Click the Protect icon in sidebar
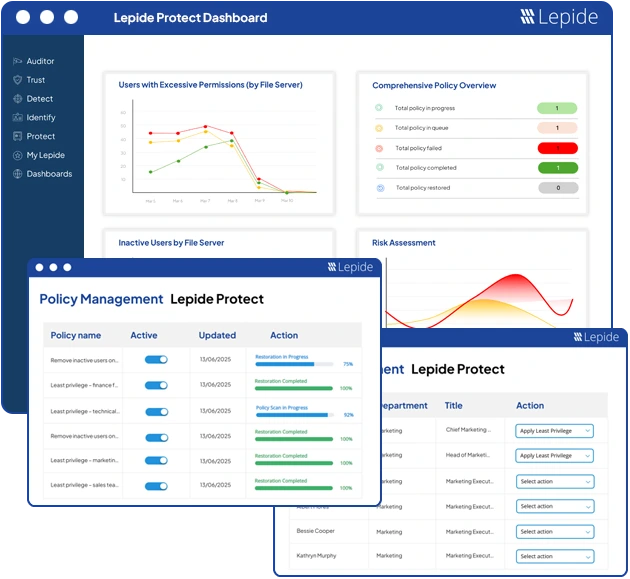This screenshot has width=630, height=579. (17, 136)
